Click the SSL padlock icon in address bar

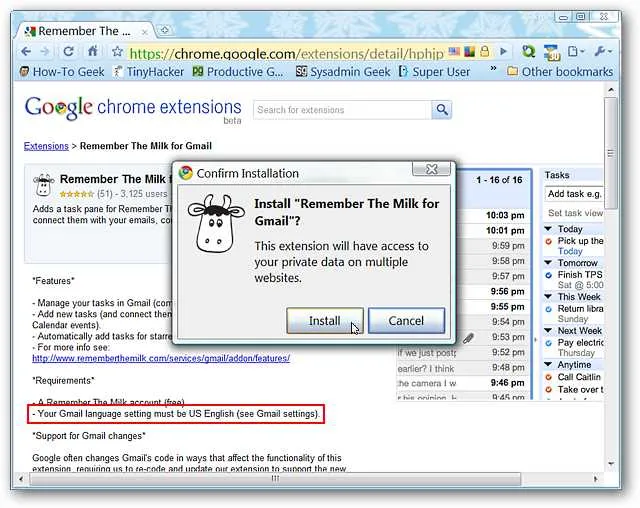[484, 51]
